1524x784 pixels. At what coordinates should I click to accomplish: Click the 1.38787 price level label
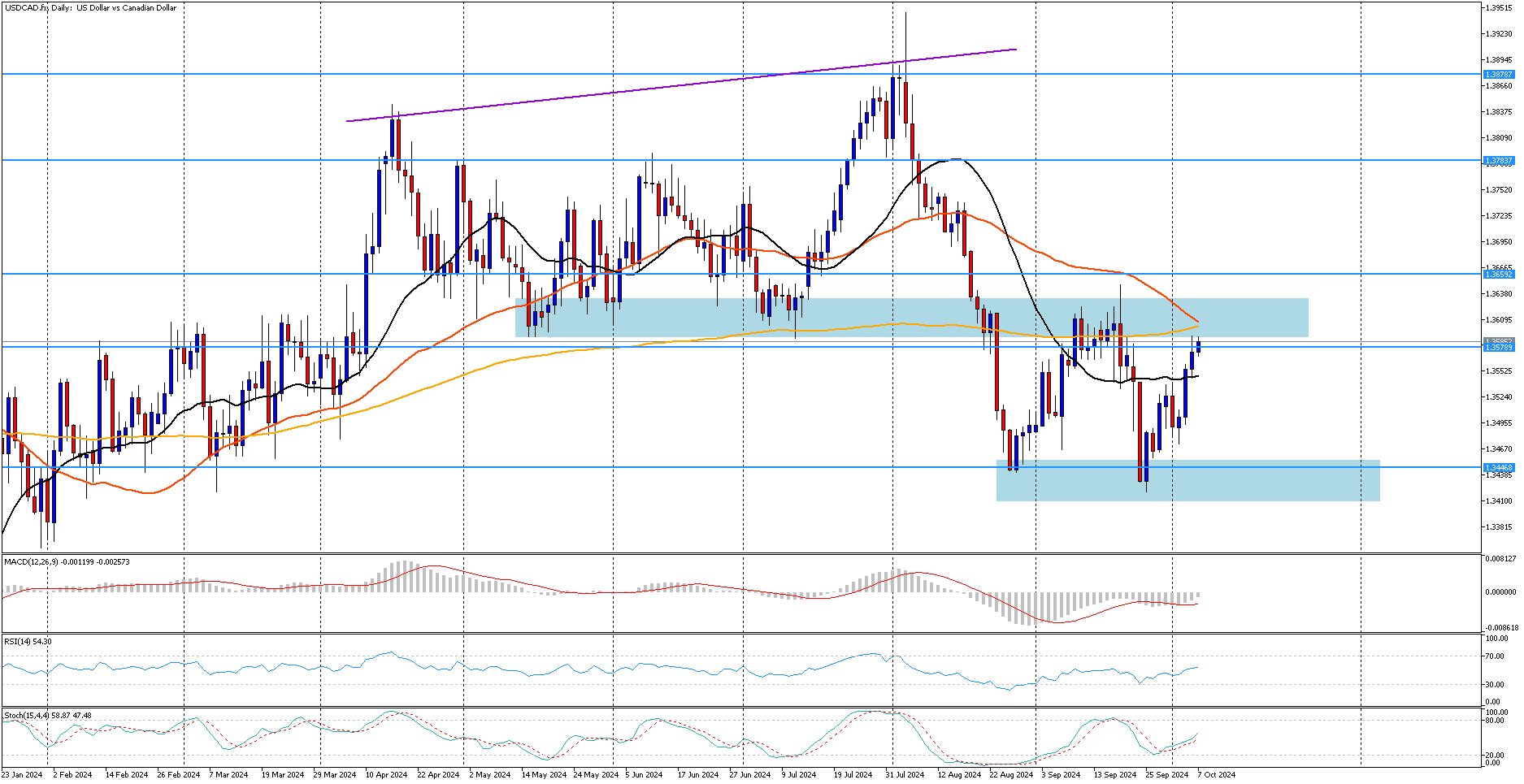point(1499,74)
